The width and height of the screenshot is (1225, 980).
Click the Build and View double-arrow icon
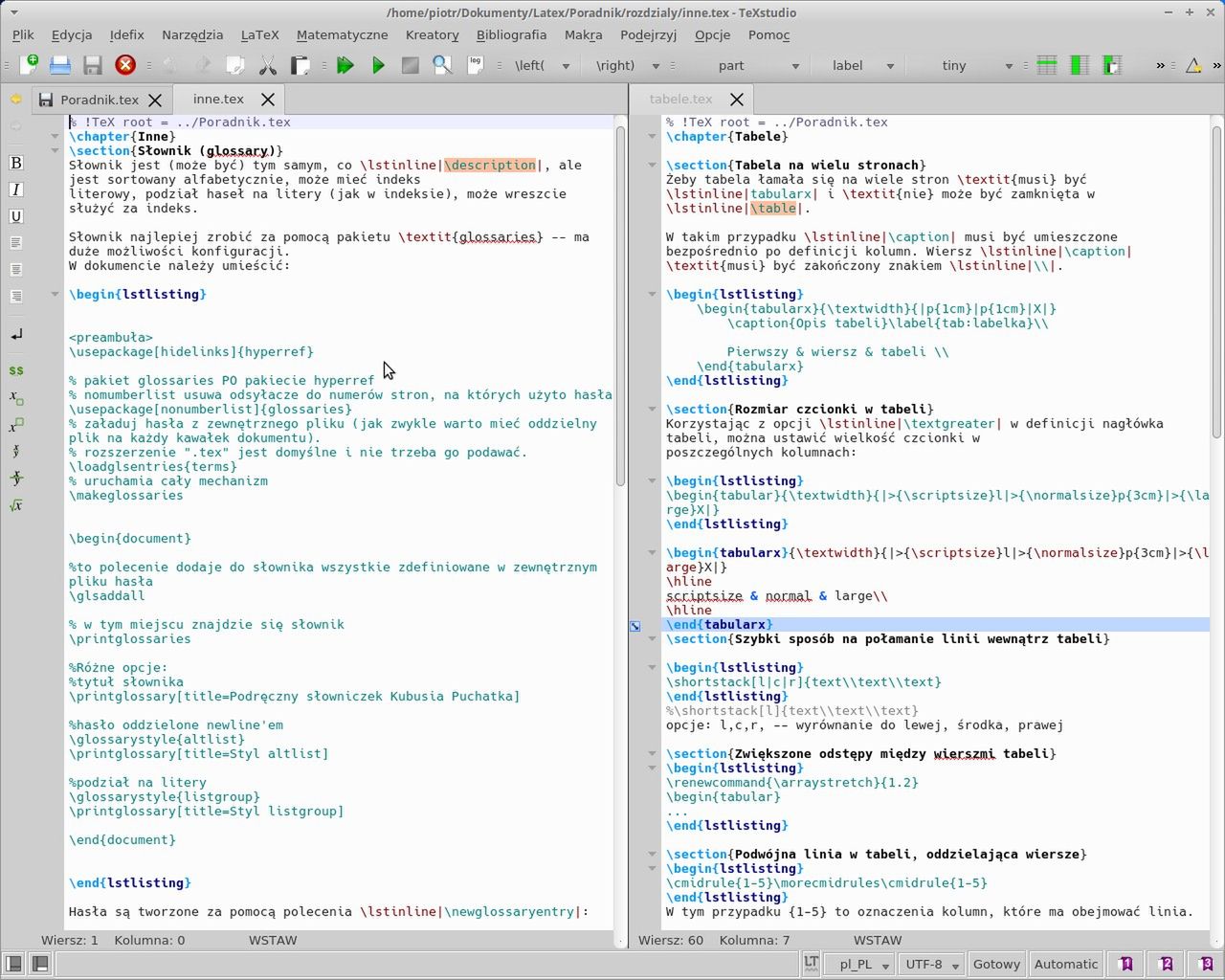click(345, 65)
